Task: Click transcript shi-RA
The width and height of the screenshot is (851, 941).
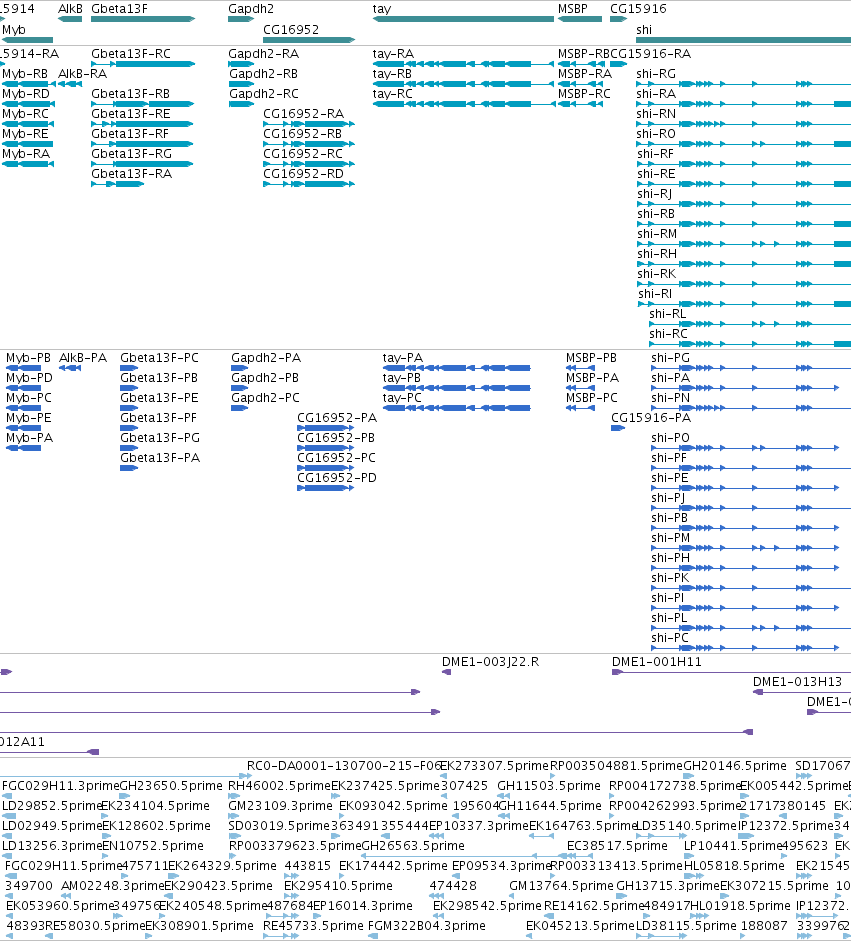Action: pos(744,104)
